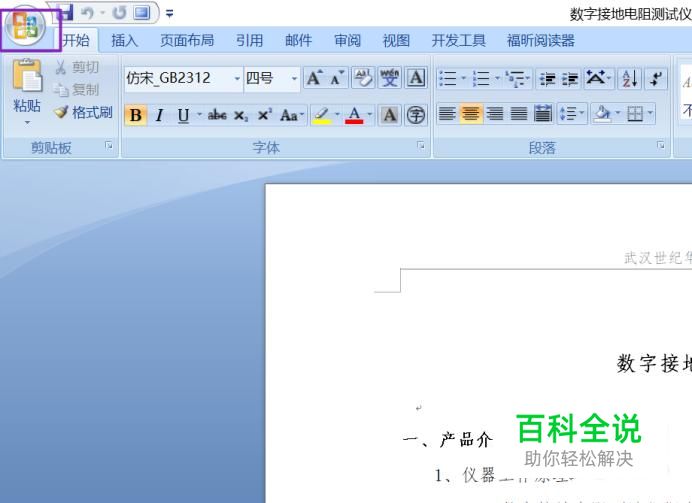Expand font color palette
Screen dimensions: 692x503
click(x=370, y=115)
